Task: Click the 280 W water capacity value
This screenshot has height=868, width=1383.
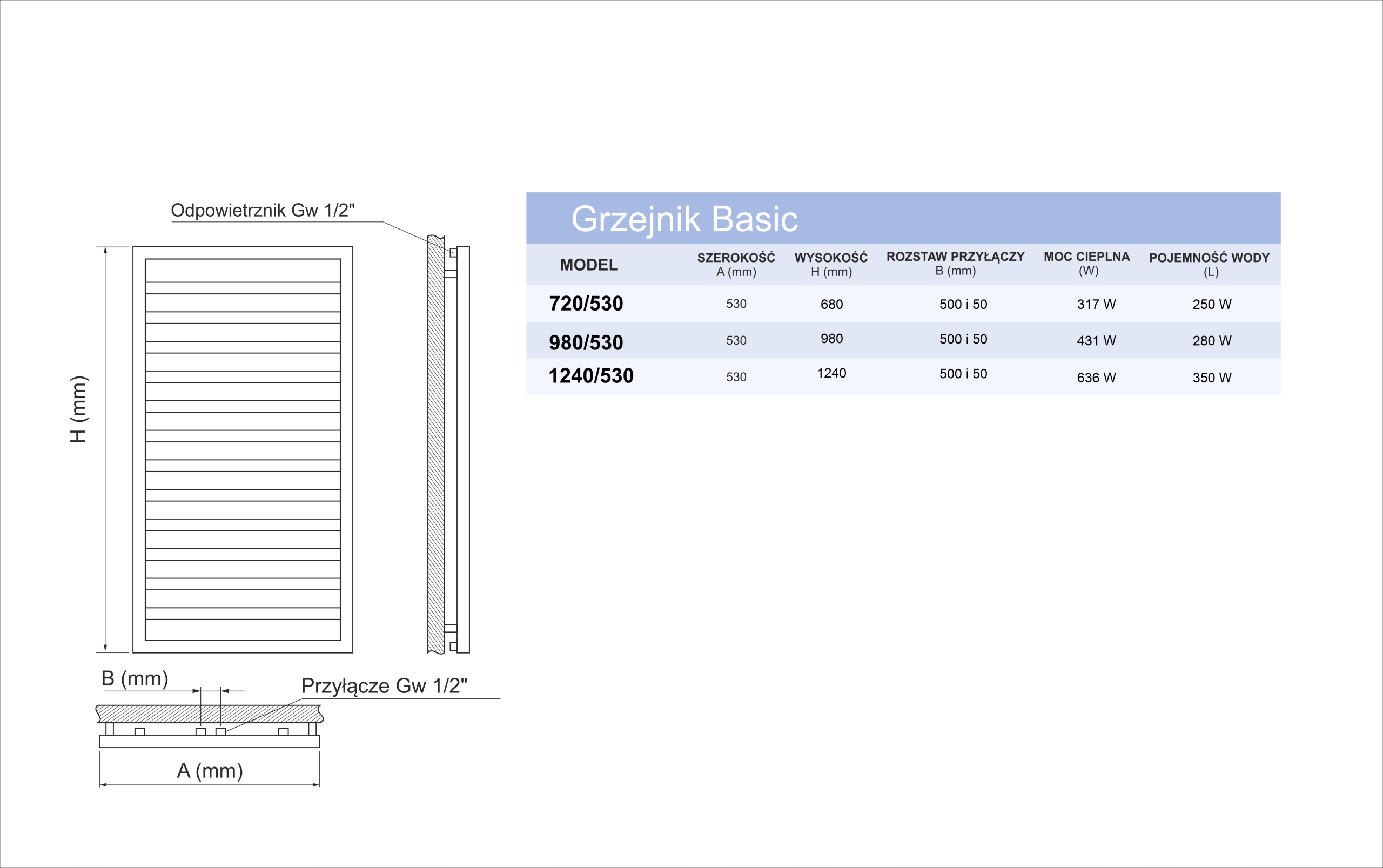Action: (x=1211, y=341)
